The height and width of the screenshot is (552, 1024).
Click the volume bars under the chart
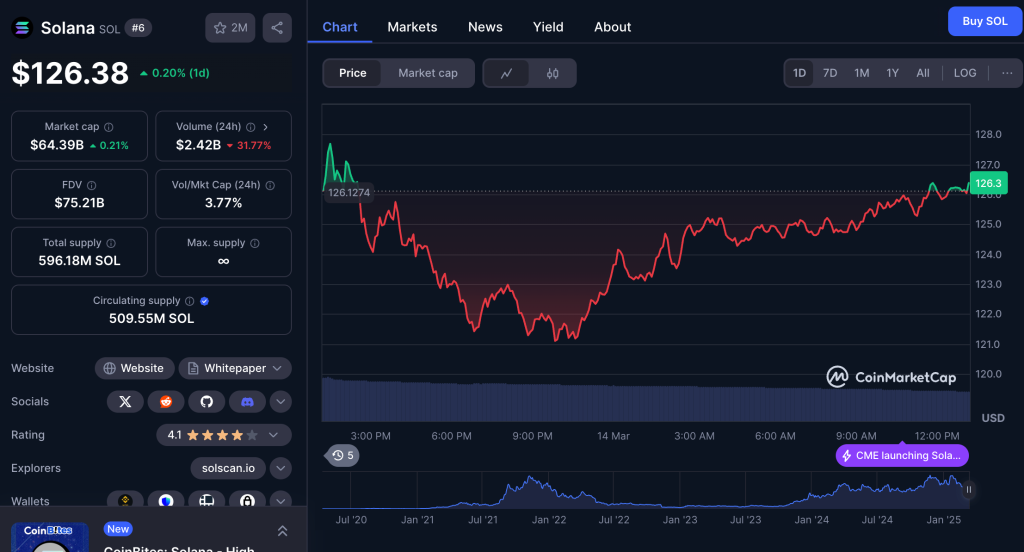(x=646, y=400)
